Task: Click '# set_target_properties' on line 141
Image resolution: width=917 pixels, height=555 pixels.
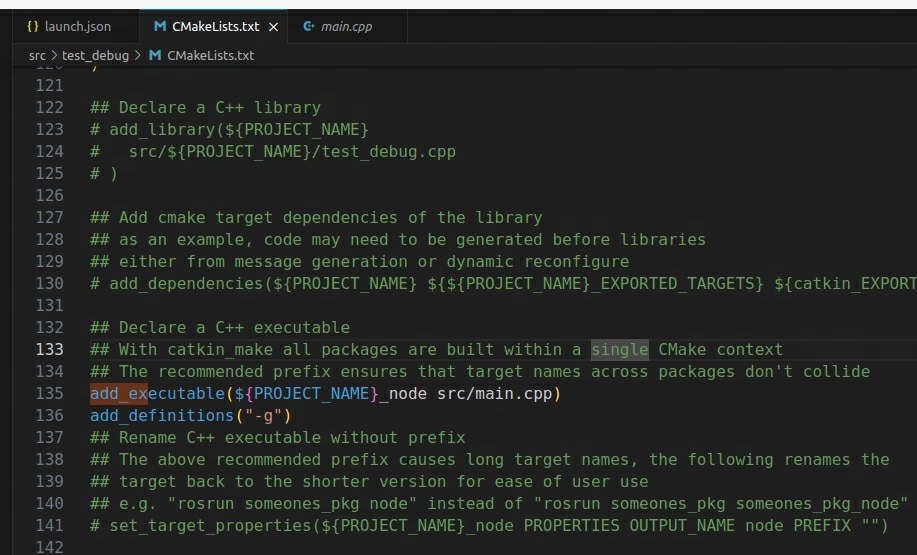Action: [x=201, y=526]
